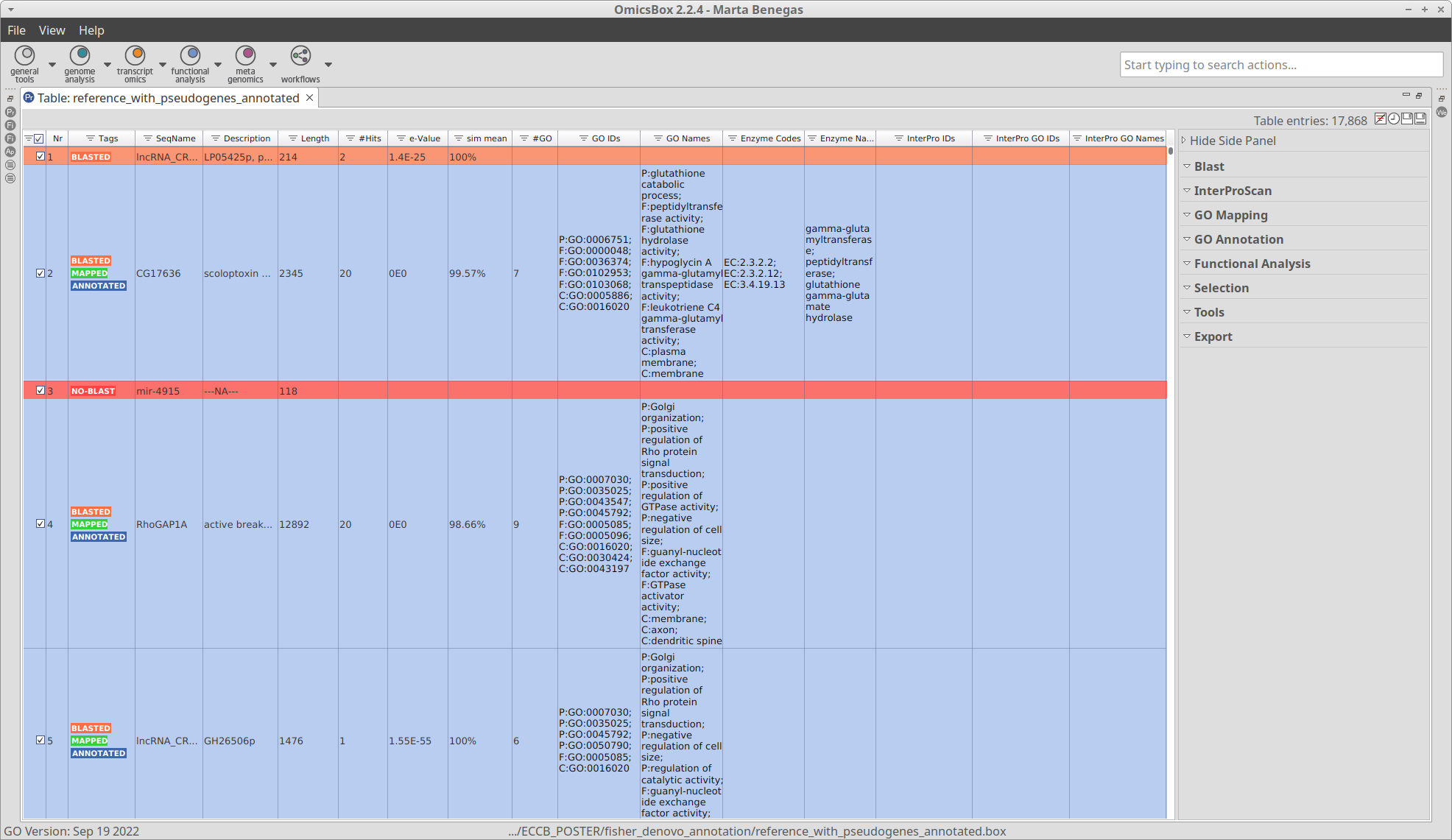Screen dimensions: 1452x840
Task: Toggle the select-all header checkbox
Action: tap(39, 138)
